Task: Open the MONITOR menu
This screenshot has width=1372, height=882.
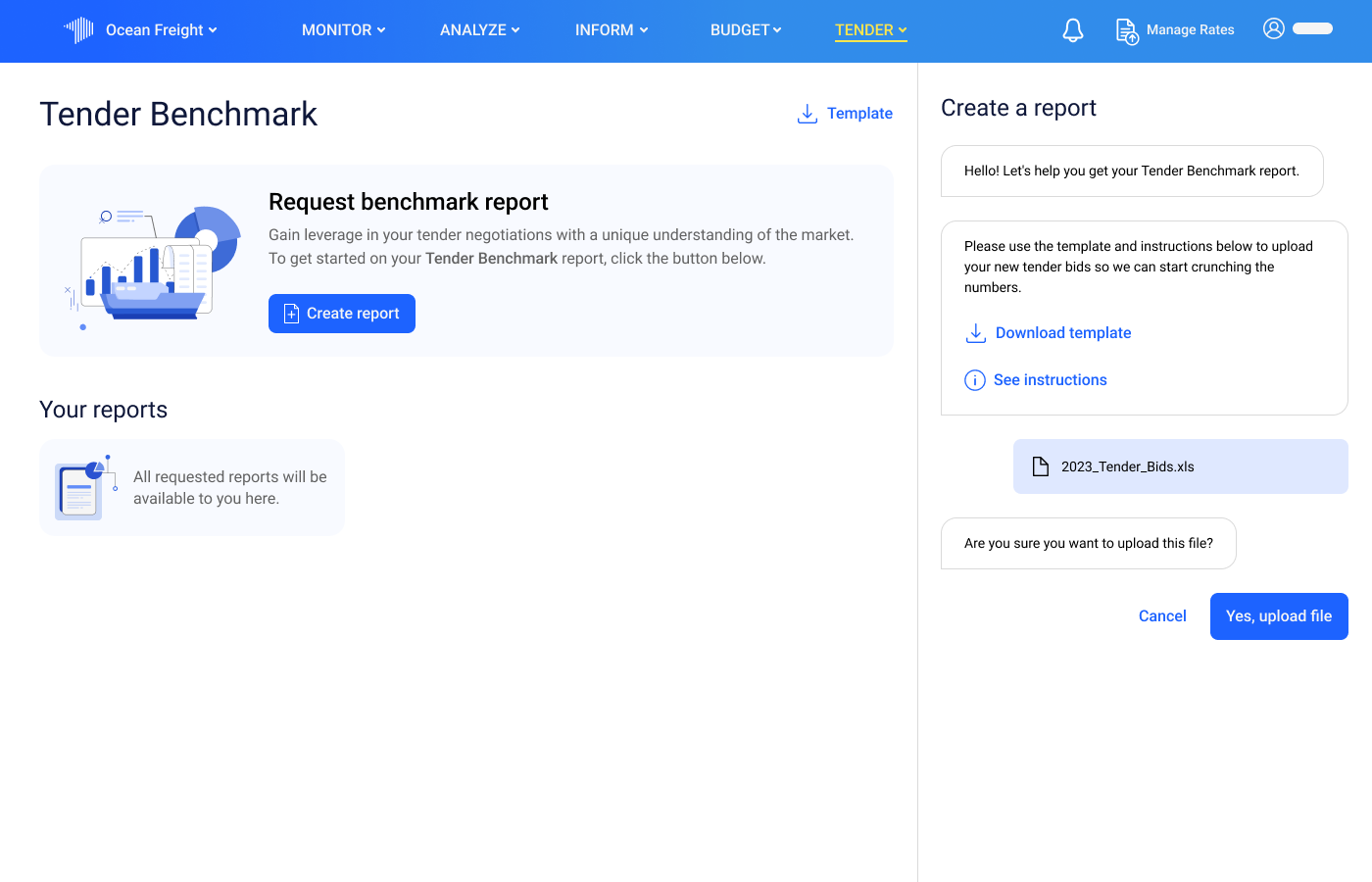Action: tap(343, 29)
